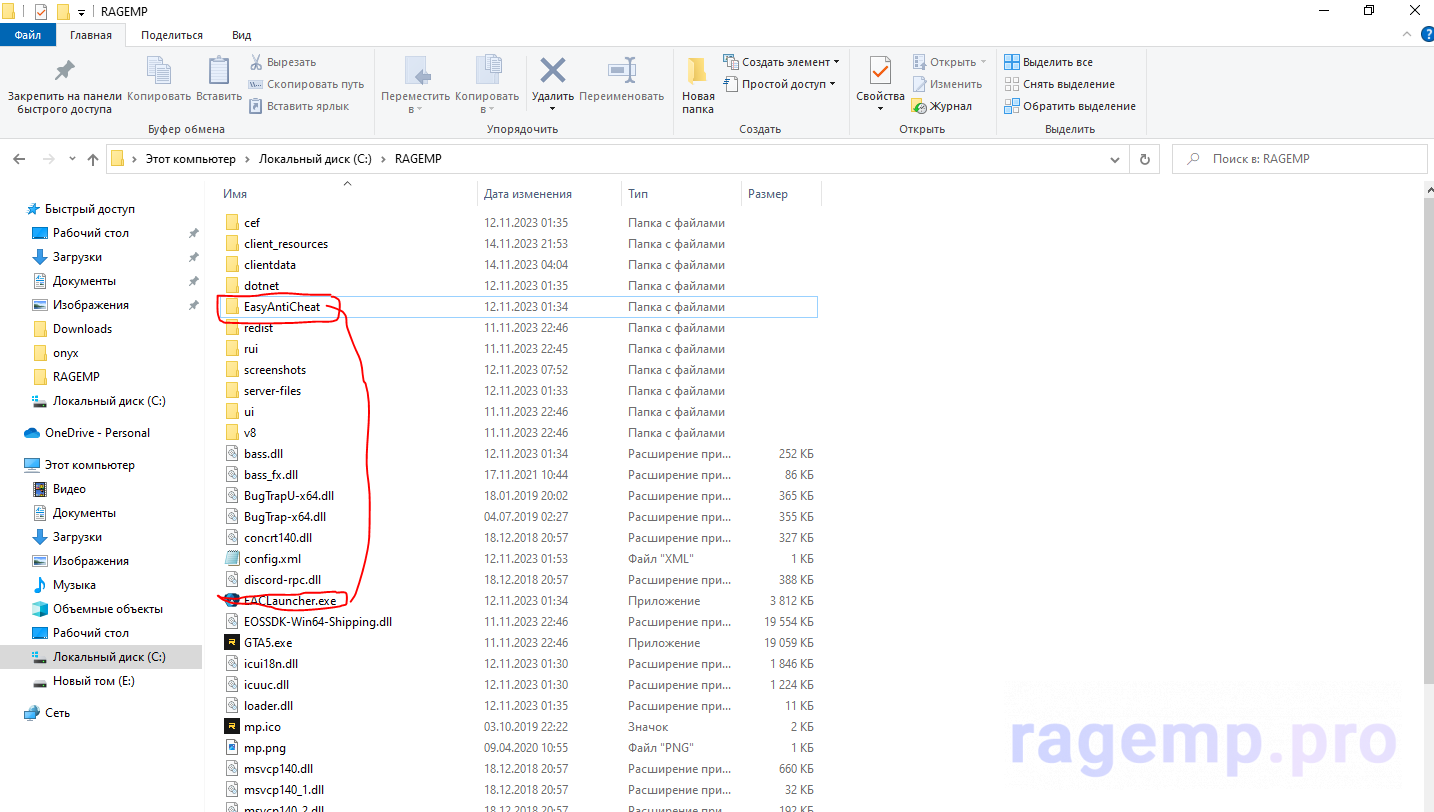Select the mp.ico file
Screen dimensions: 1434x812
coord(261,727)
